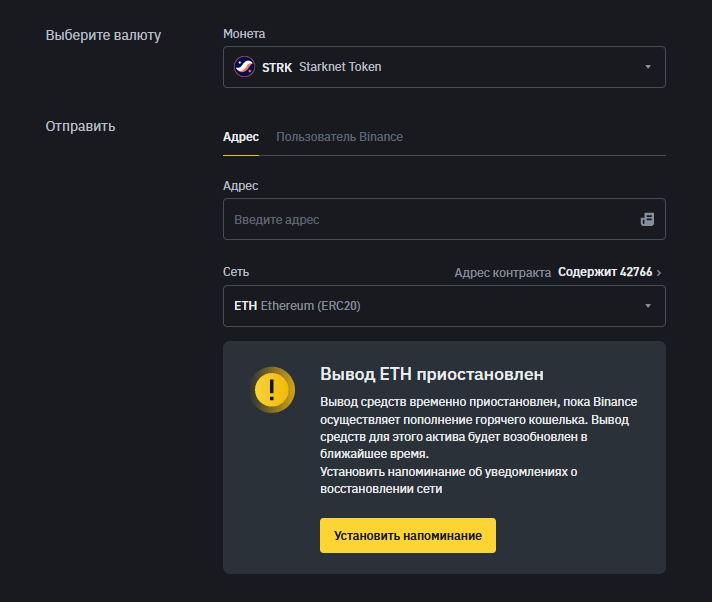Click the Сеть field label
This screenshot has width=712, height=602.
tap(236, 272)
